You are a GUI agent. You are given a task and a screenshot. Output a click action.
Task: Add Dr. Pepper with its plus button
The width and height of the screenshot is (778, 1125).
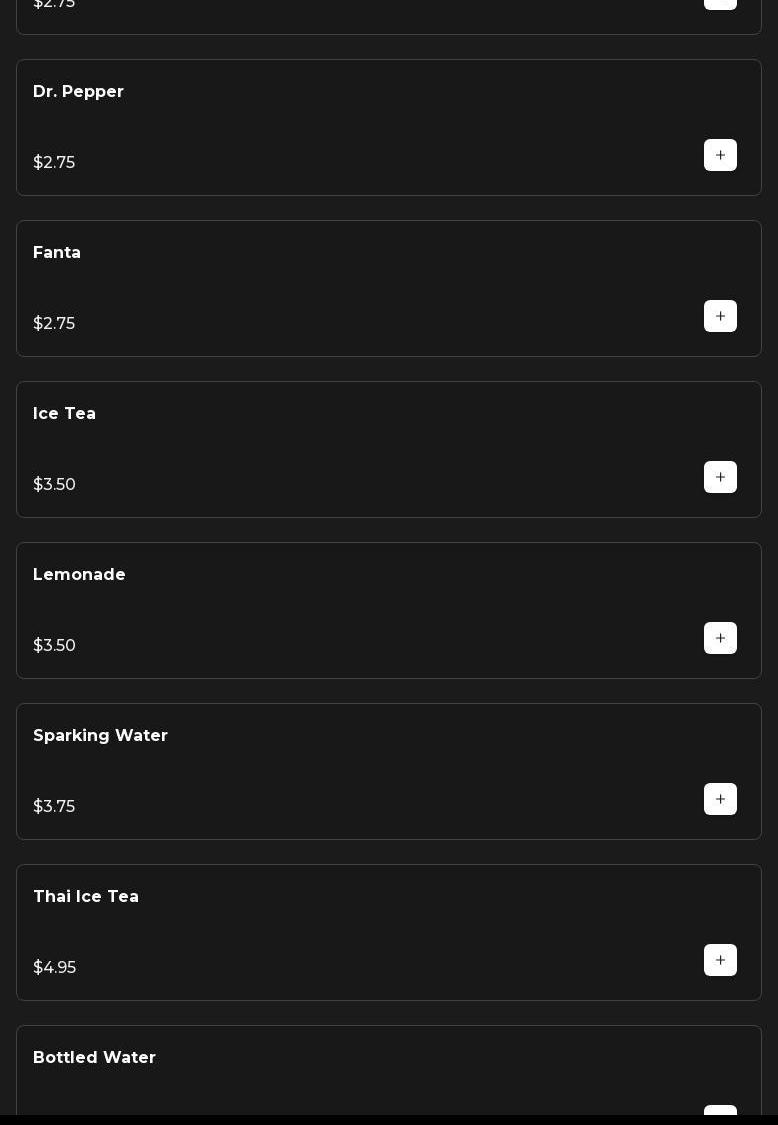[x=720, y=155]
